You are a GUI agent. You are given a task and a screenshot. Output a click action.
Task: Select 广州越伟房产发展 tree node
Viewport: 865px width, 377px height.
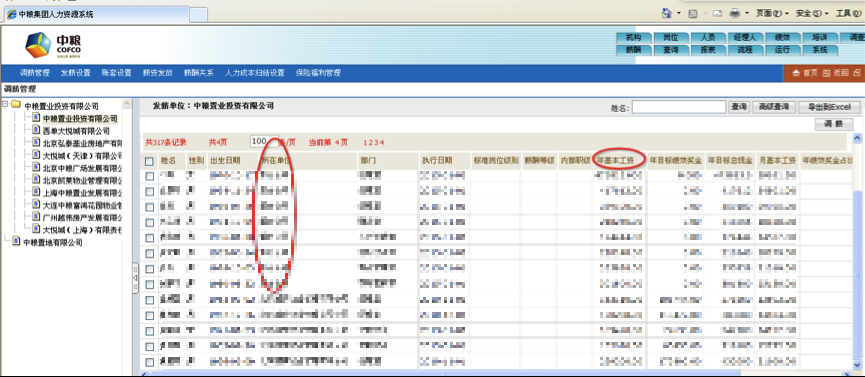click(82, 217)
